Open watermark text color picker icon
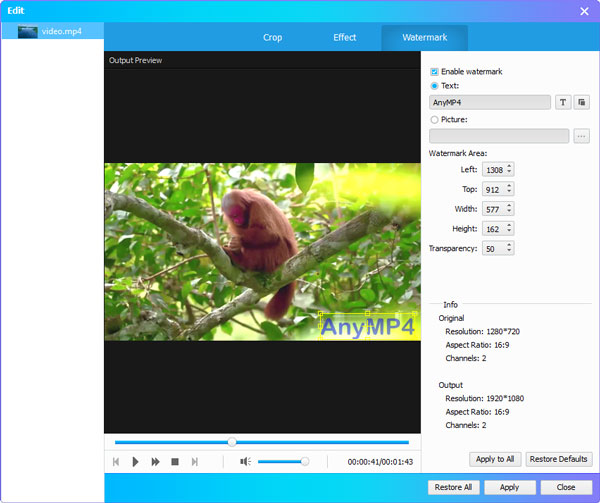Viewport: 600px width, 503px height. tap(582, 102)
